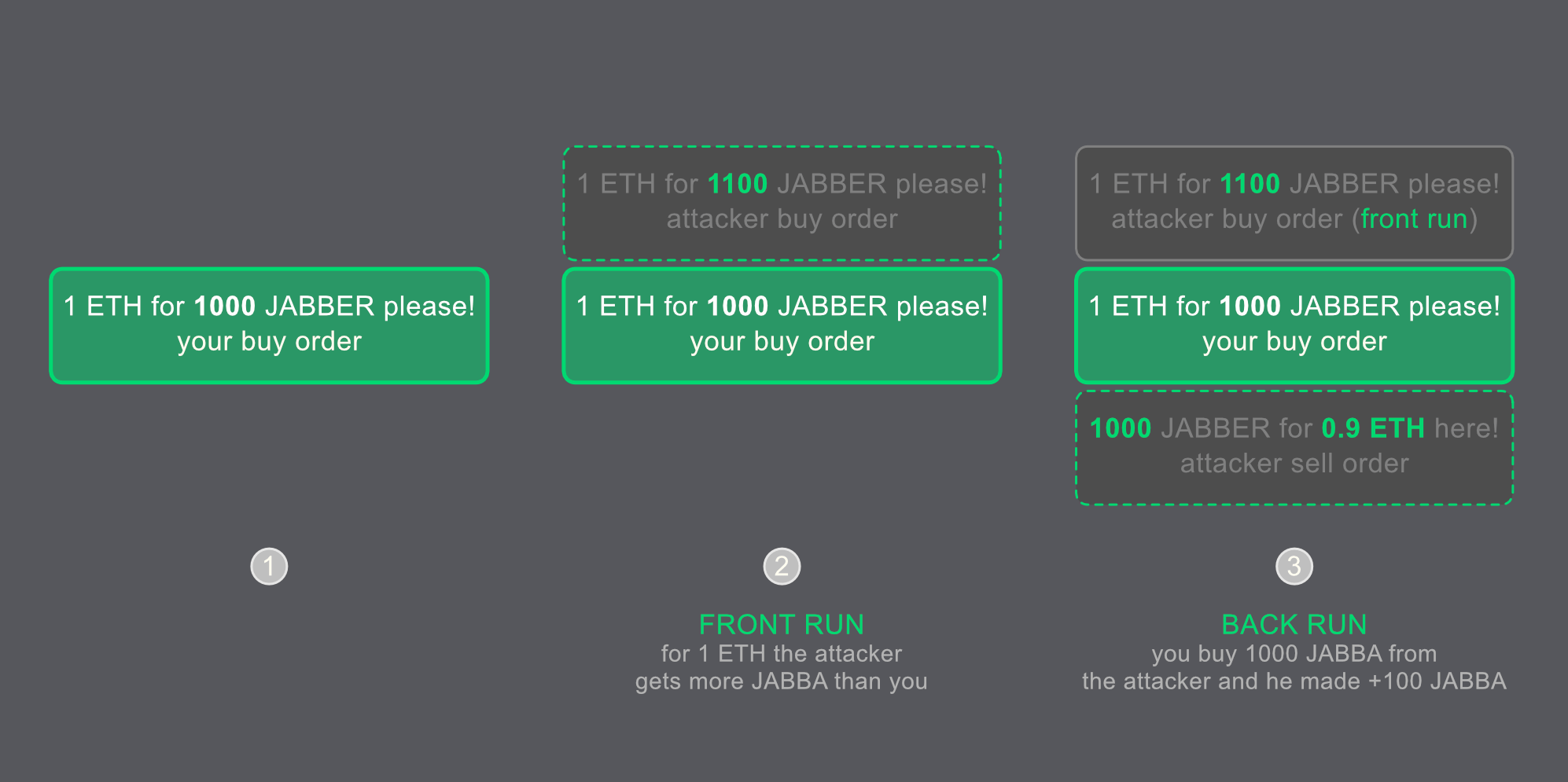
Task: Click the green 0.9 ETH amount
Action: (1373, 428)
